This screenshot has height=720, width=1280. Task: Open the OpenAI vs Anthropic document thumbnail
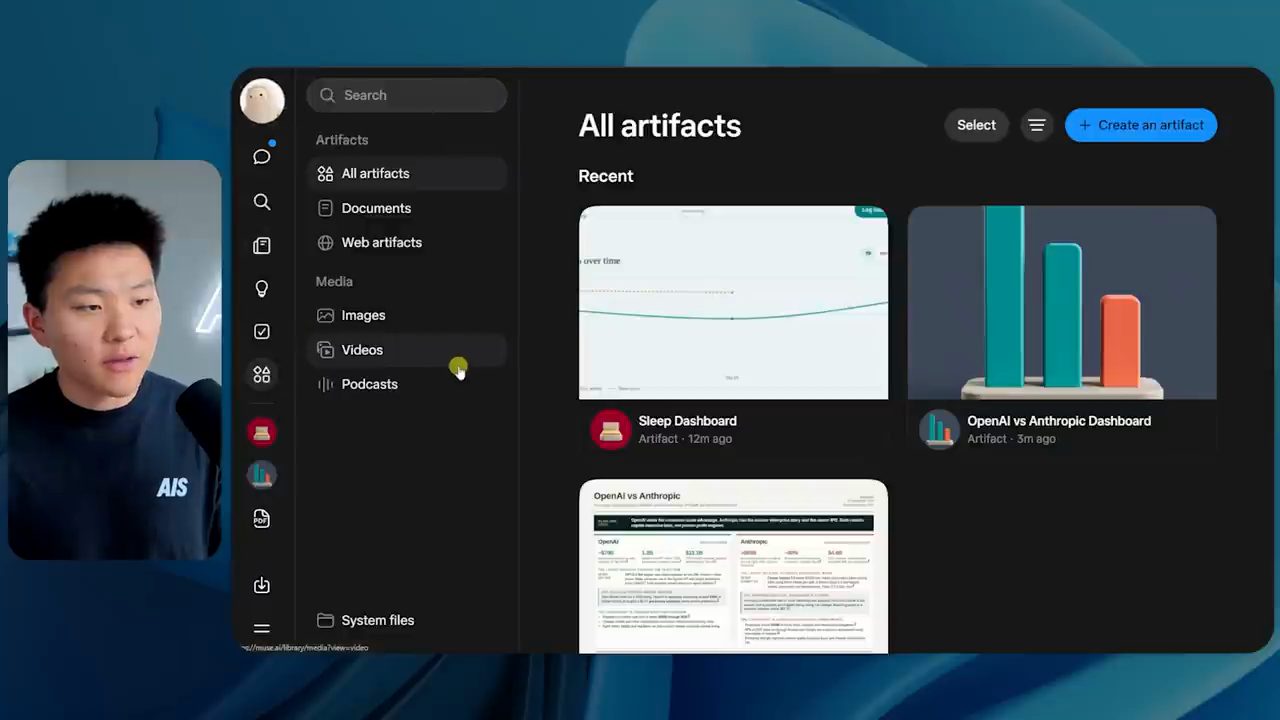pyautogui.click(x=733, y=566)
